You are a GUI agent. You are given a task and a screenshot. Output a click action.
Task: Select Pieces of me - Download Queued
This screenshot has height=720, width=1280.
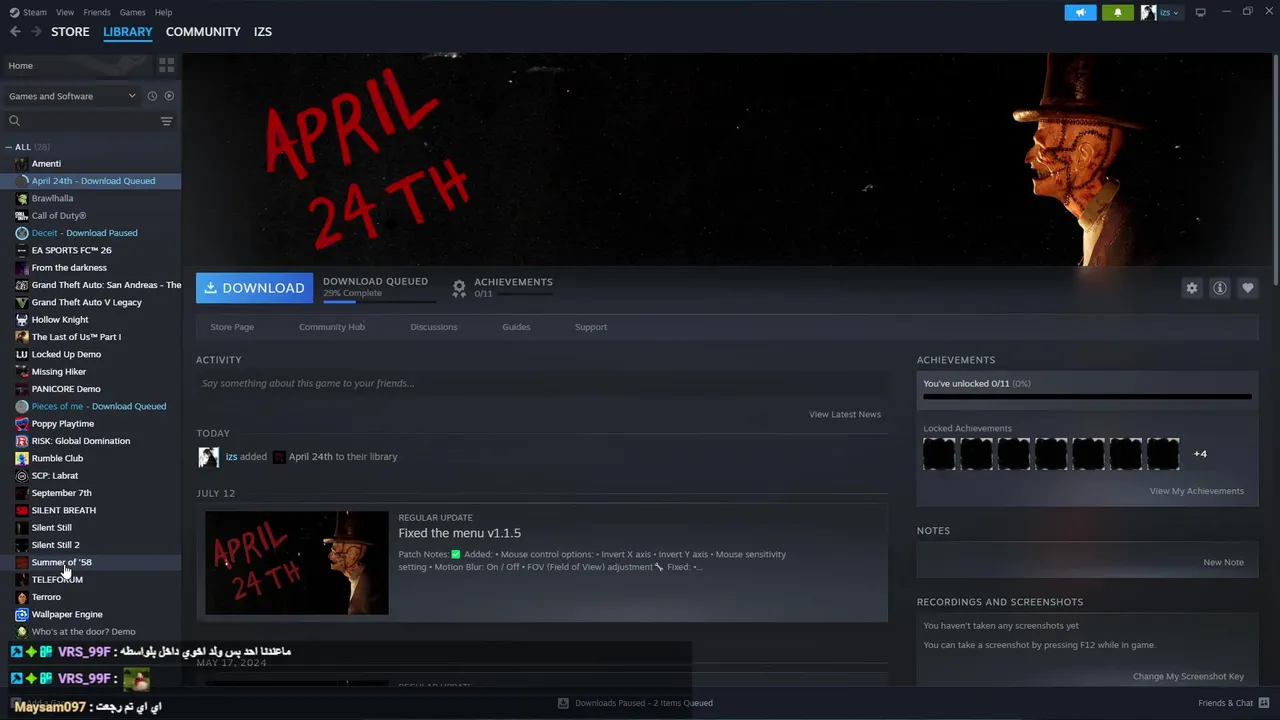99,407
